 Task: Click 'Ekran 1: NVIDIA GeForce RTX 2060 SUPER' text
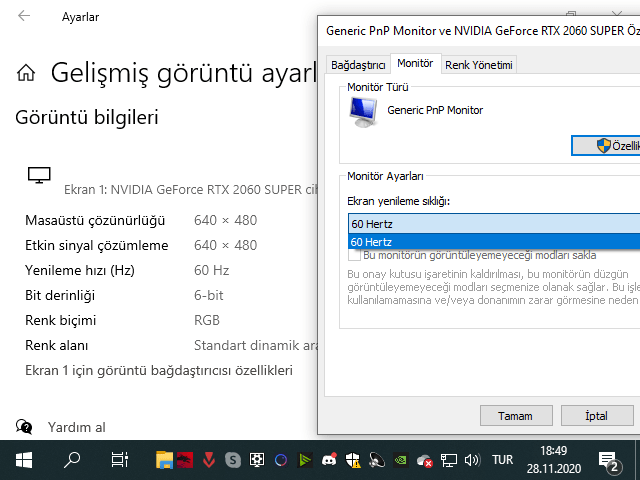[191, 189]
